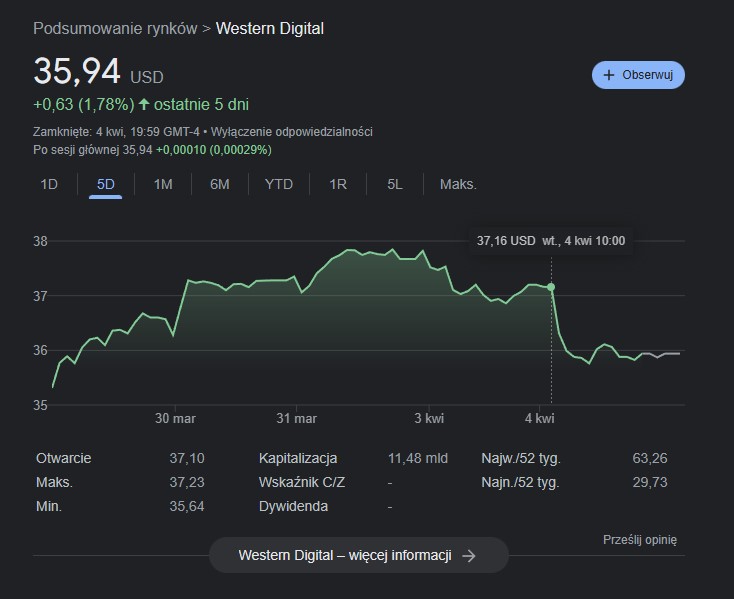Open the 5L five-year range
The width and height of the screenshot is (734, 599).
(395, 184)
